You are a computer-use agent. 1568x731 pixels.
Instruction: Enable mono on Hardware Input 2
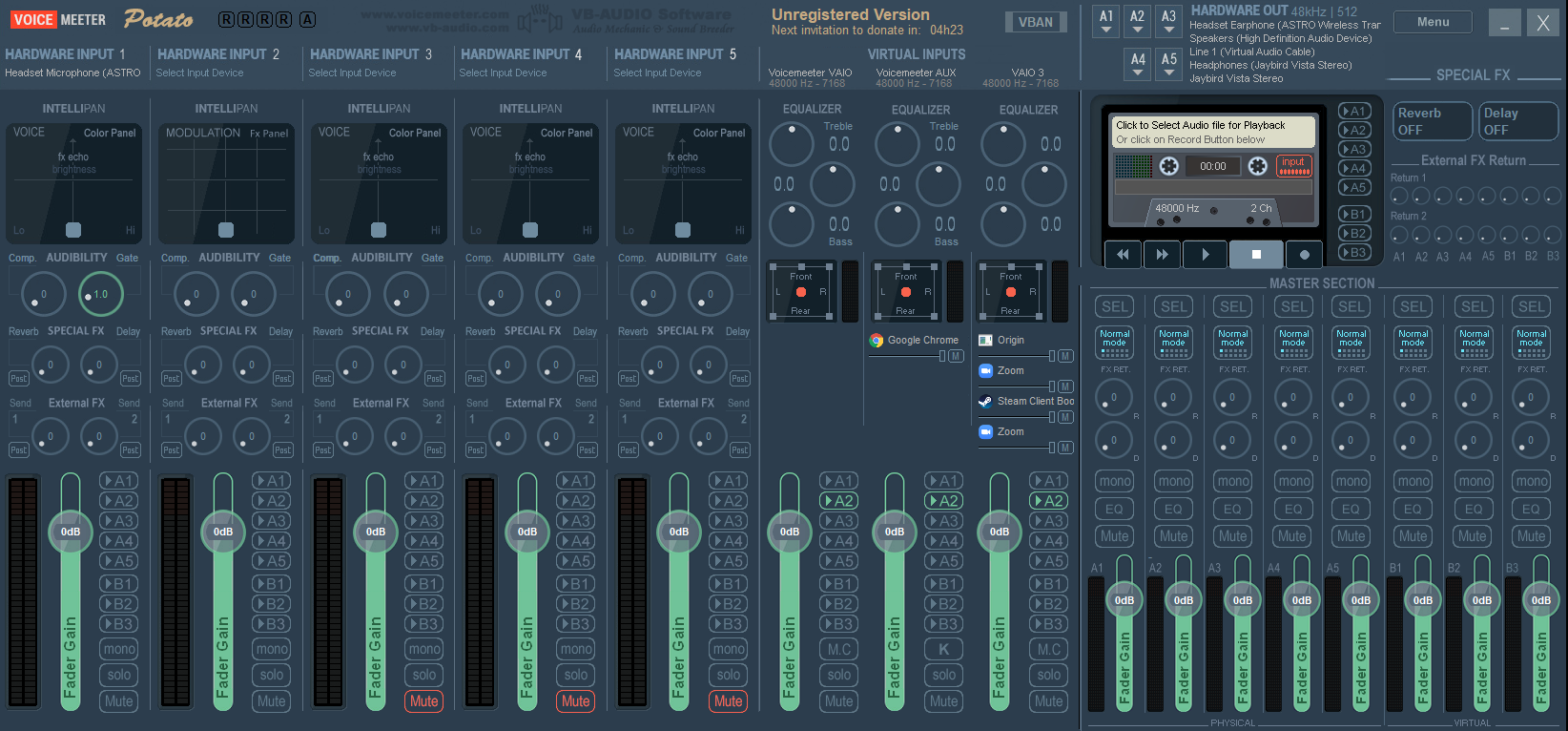point(272,649)
